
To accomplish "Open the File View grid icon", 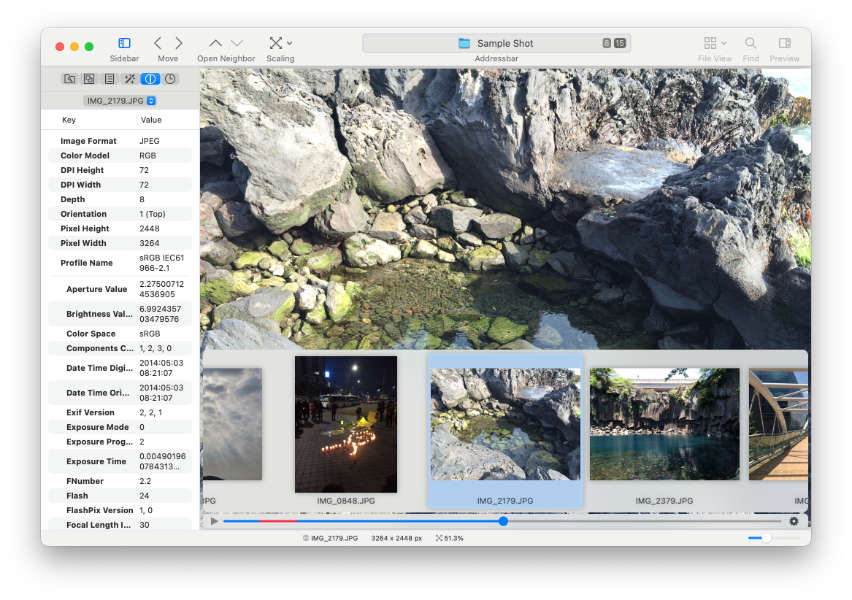I will click(x=710, y=43).
